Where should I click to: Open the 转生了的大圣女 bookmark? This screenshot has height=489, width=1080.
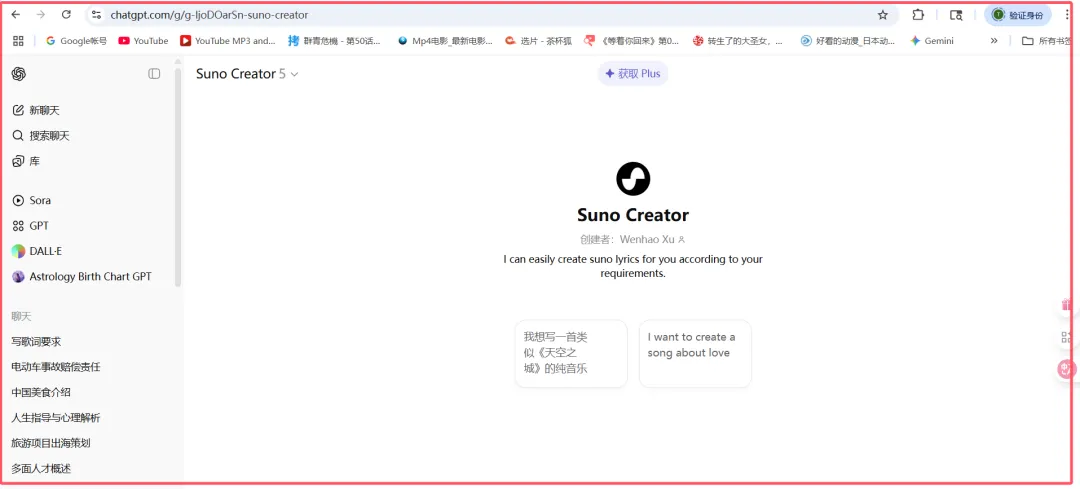click(x=738, y=41)
